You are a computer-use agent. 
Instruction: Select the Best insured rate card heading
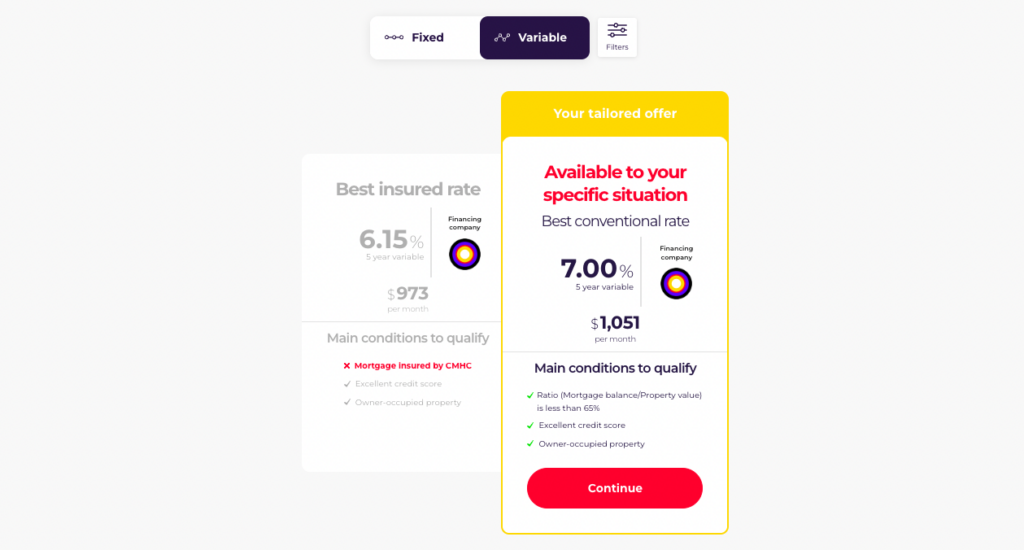[408, 189]
